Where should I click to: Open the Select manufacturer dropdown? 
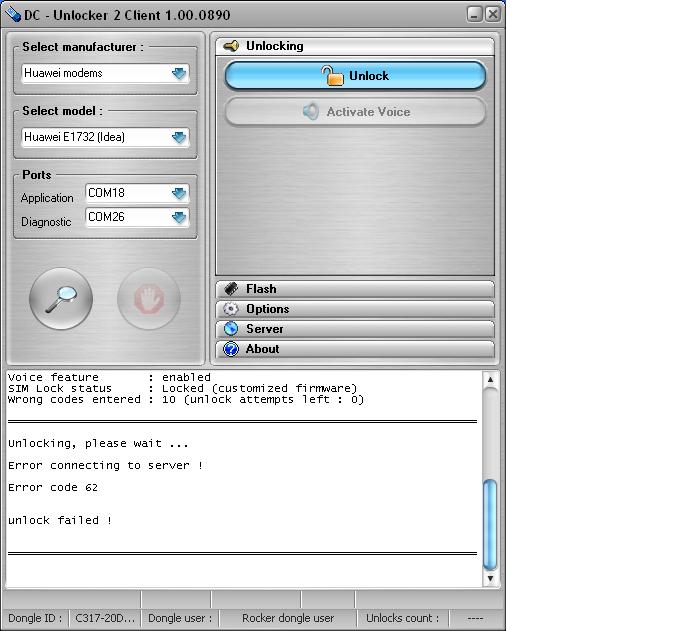click(179, 73)
